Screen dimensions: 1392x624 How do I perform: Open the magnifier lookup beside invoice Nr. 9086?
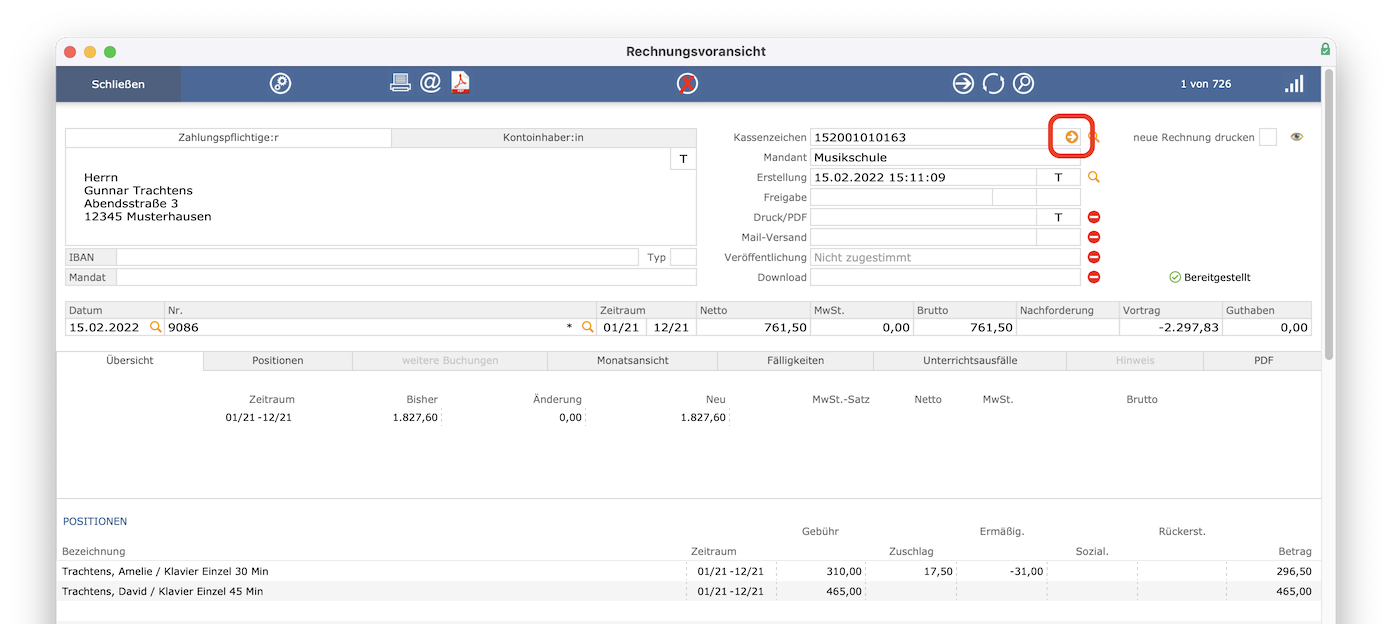pos(588,327)
